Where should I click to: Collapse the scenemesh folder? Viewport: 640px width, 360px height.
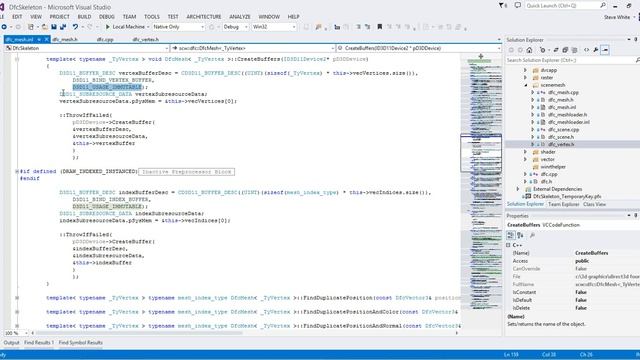pos(526,85)
